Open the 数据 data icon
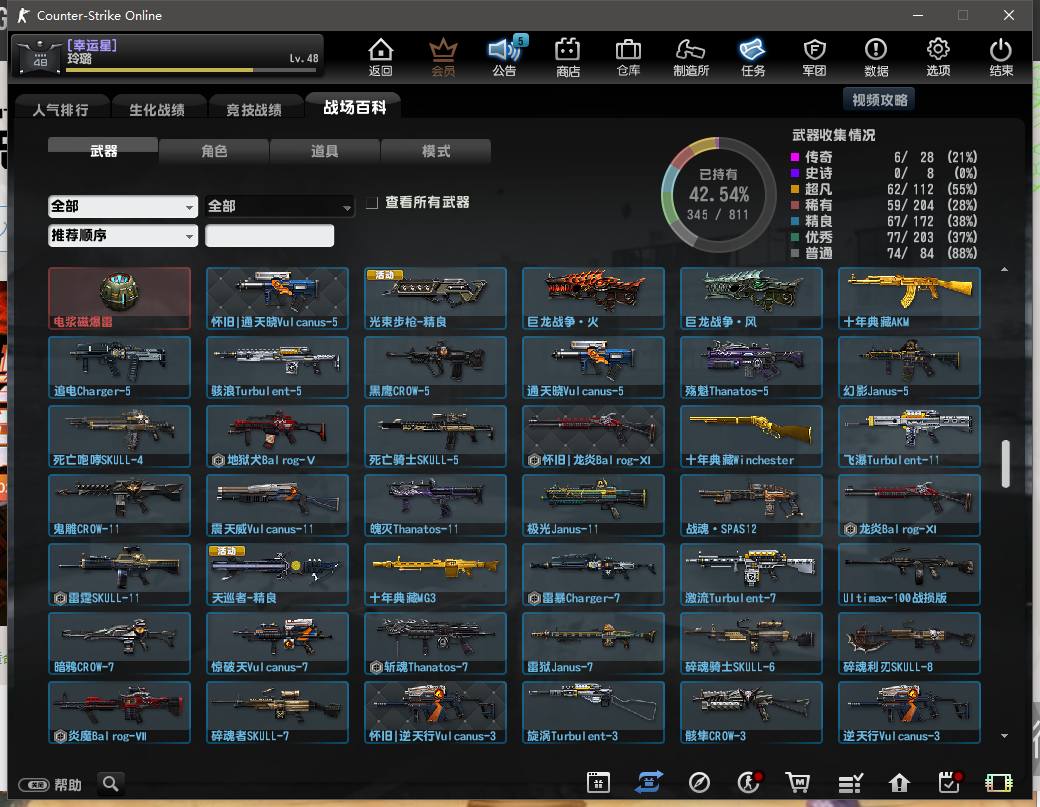Viewport: 1040px width, 807px height. pyautogui.click(x=876, y=57)
